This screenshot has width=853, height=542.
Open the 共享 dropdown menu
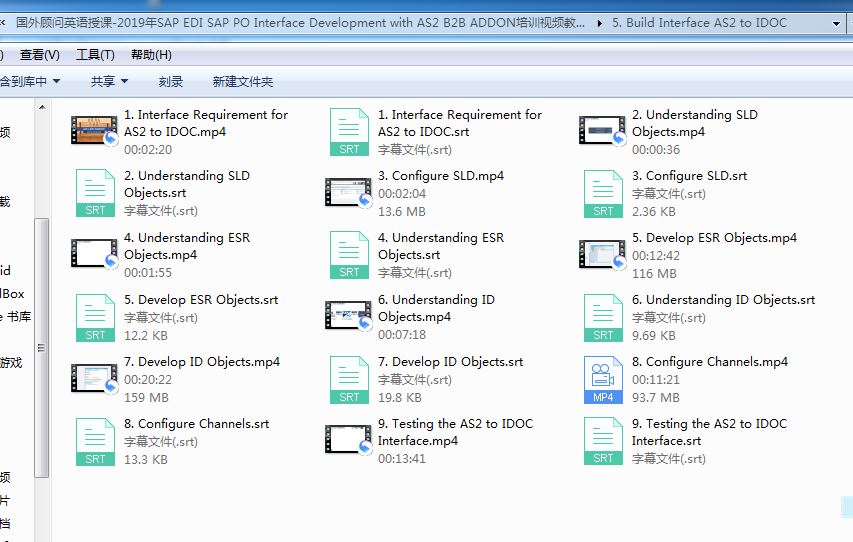point(109,82)
